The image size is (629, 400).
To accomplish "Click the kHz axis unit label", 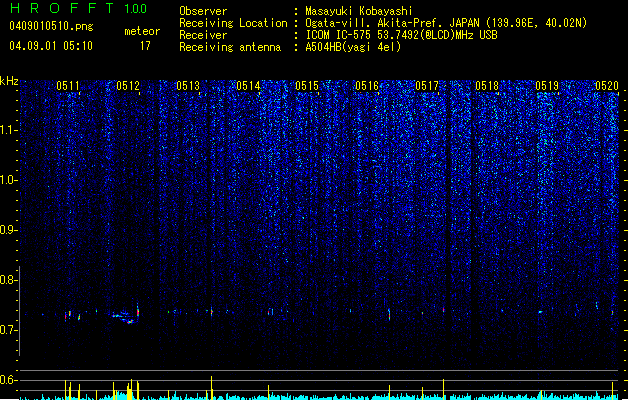I will pyautogui.click(x=9, y=81).
